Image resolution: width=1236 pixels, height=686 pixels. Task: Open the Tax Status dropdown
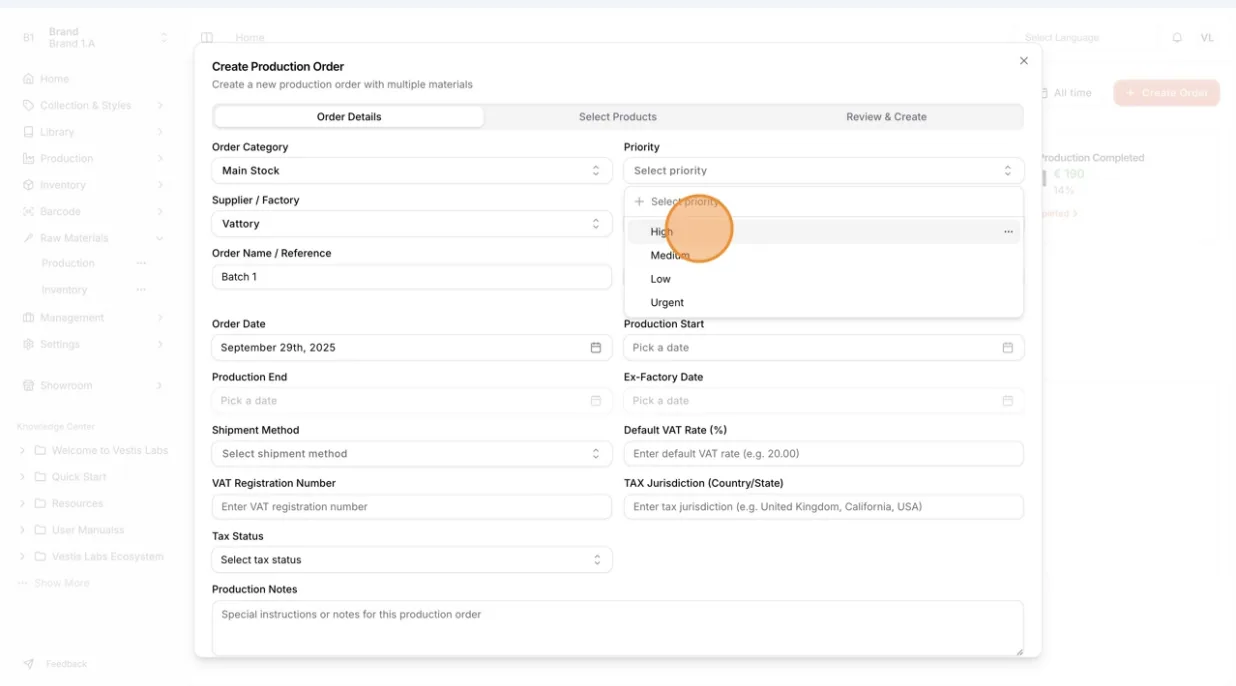(412, 560)
